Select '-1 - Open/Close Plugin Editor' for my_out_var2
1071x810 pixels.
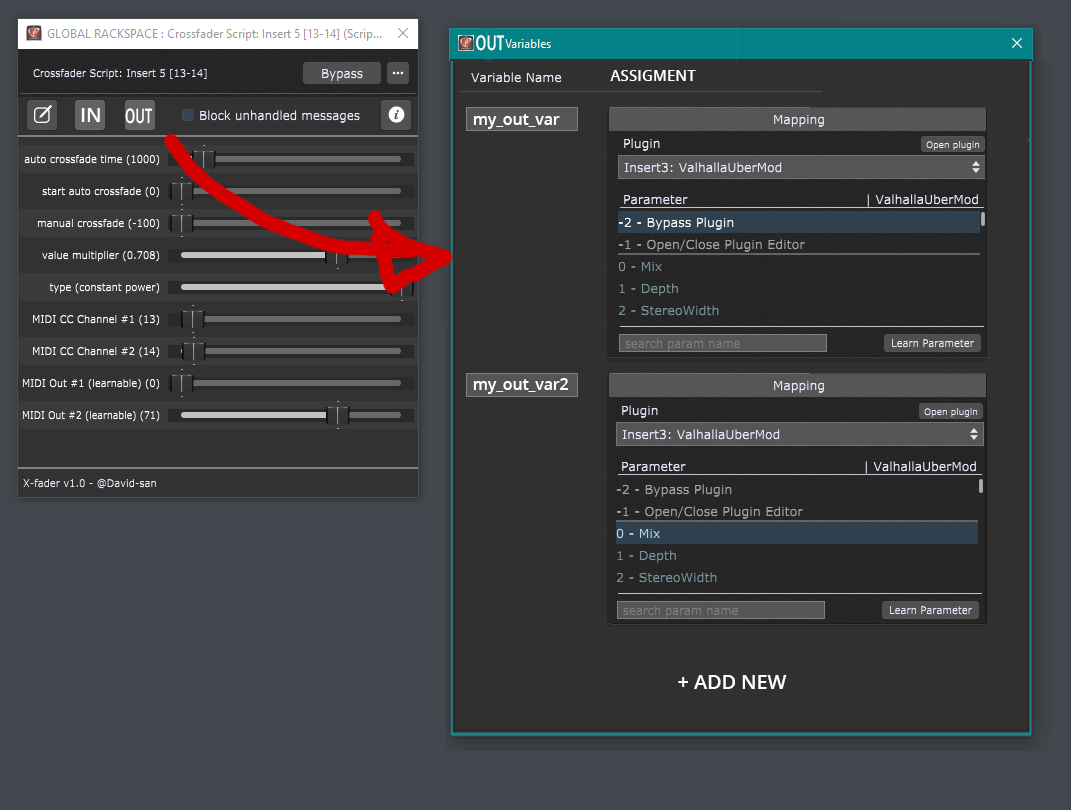tap(796, 512)
